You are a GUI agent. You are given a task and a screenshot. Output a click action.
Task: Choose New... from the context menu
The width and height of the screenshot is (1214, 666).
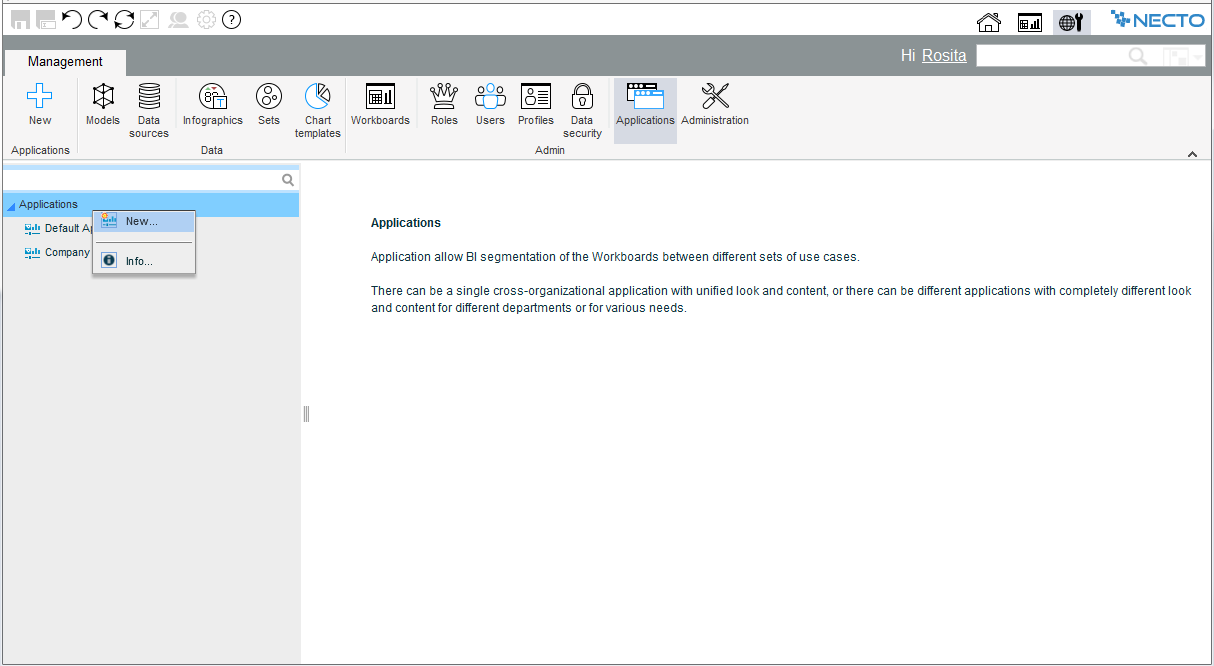click(141, 221)
